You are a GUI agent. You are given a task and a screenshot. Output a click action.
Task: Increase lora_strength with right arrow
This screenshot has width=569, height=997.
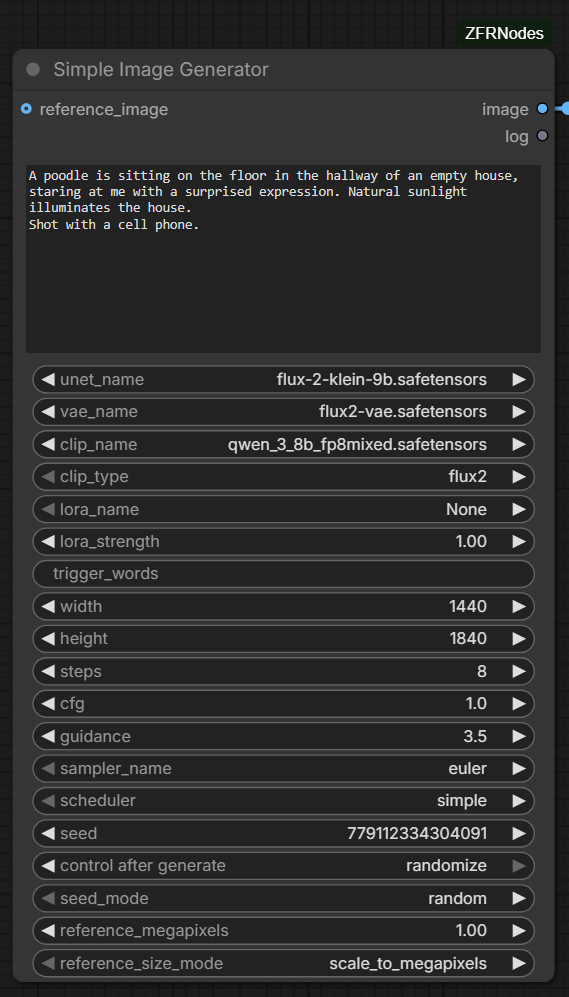[x=519, y=542]
